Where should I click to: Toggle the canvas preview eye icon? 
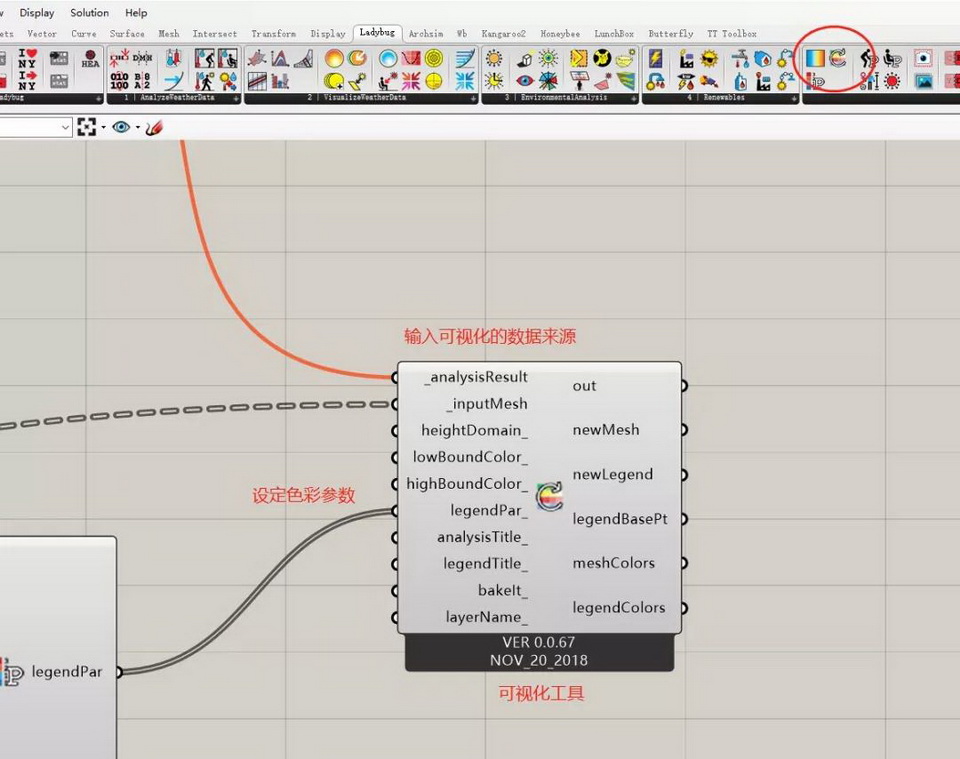coord(121,127)
